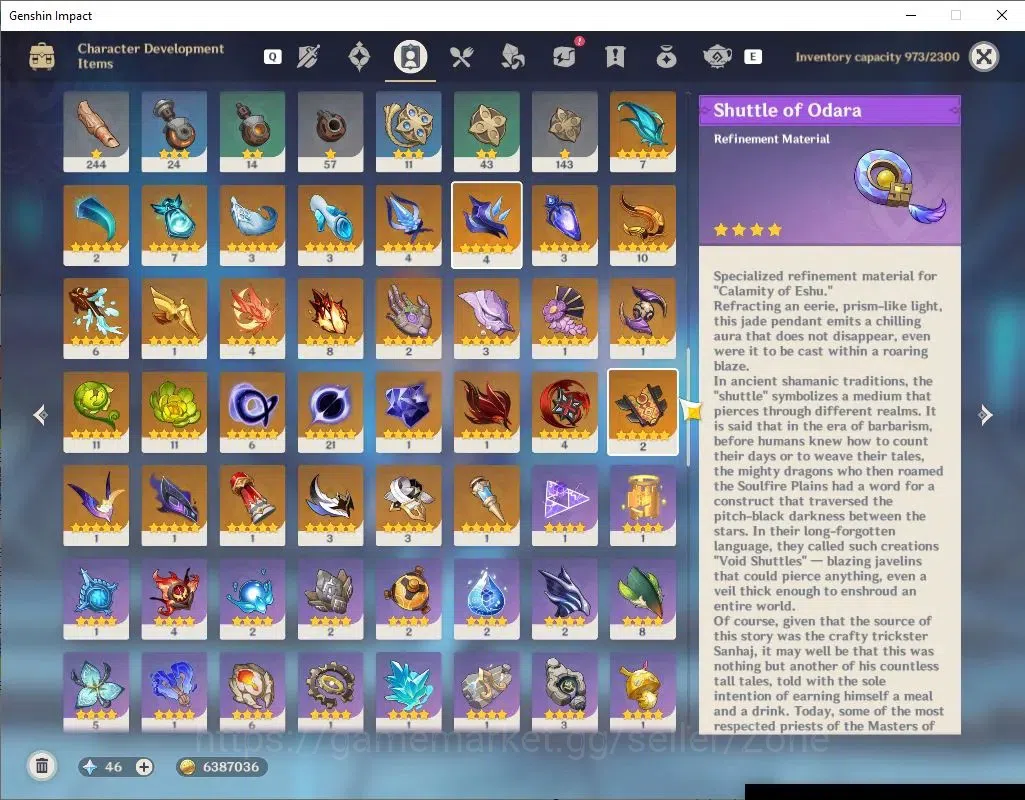Select the red flame mask item count 4
Screen dimensions: 1025x800
click(174, 599)
